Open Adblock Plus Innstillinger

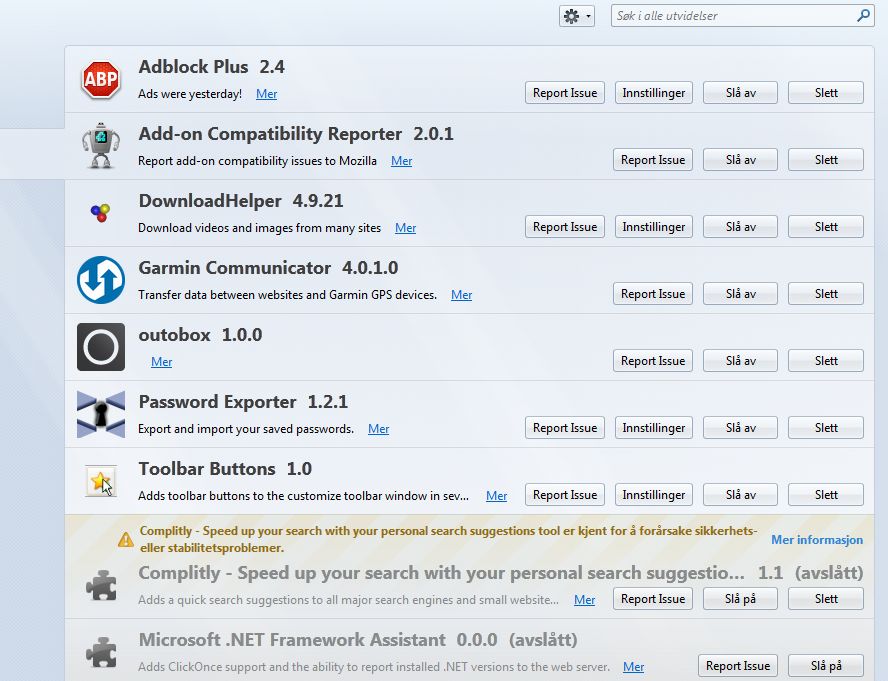click(x=654, y=93)
